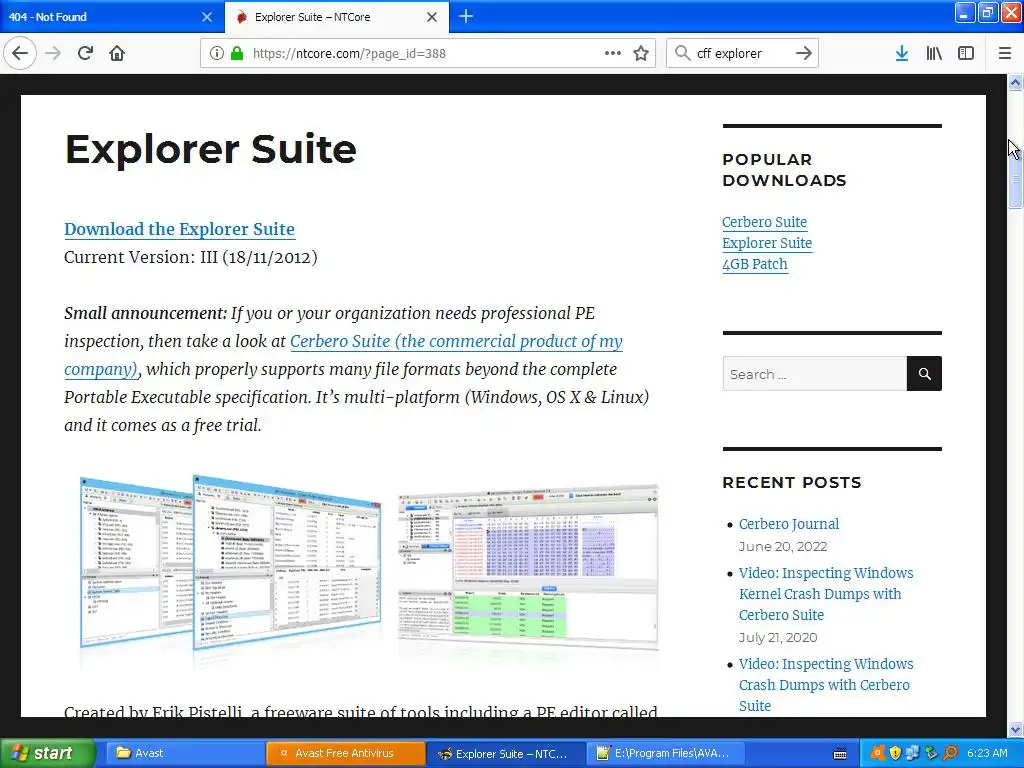Switch to Avast folder taskbar button
Viewport: 1024px width, 768px height.
point(185,753)
